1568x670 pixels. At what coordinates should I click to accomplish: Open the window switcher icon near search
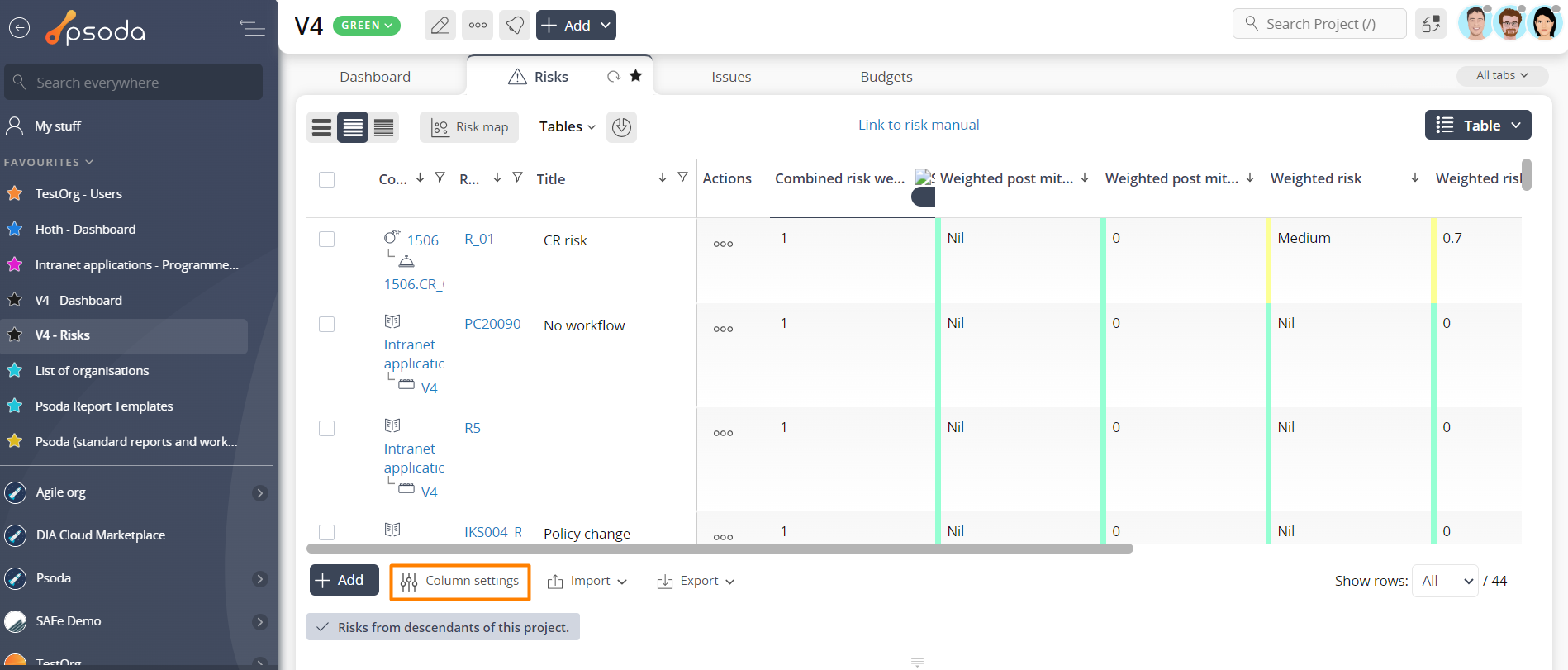pos(1431,24)
